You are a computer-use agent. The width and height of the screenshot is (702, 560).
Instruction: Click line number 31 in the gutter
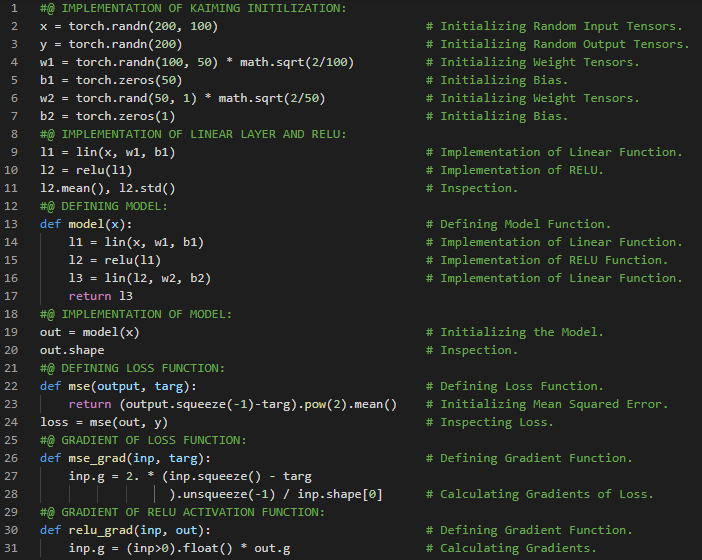coord(15,548)
